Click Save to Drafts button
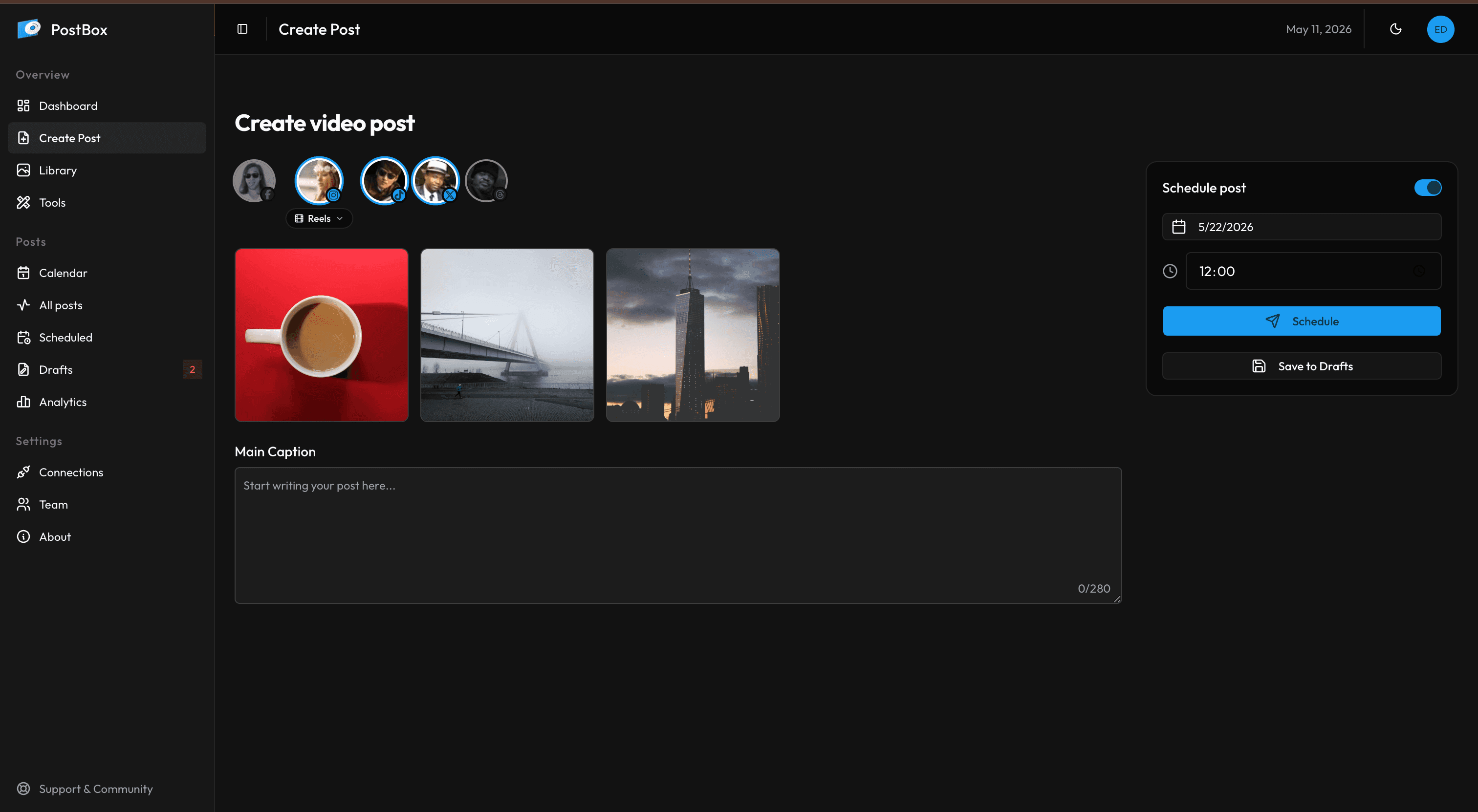 point(1301,366)
